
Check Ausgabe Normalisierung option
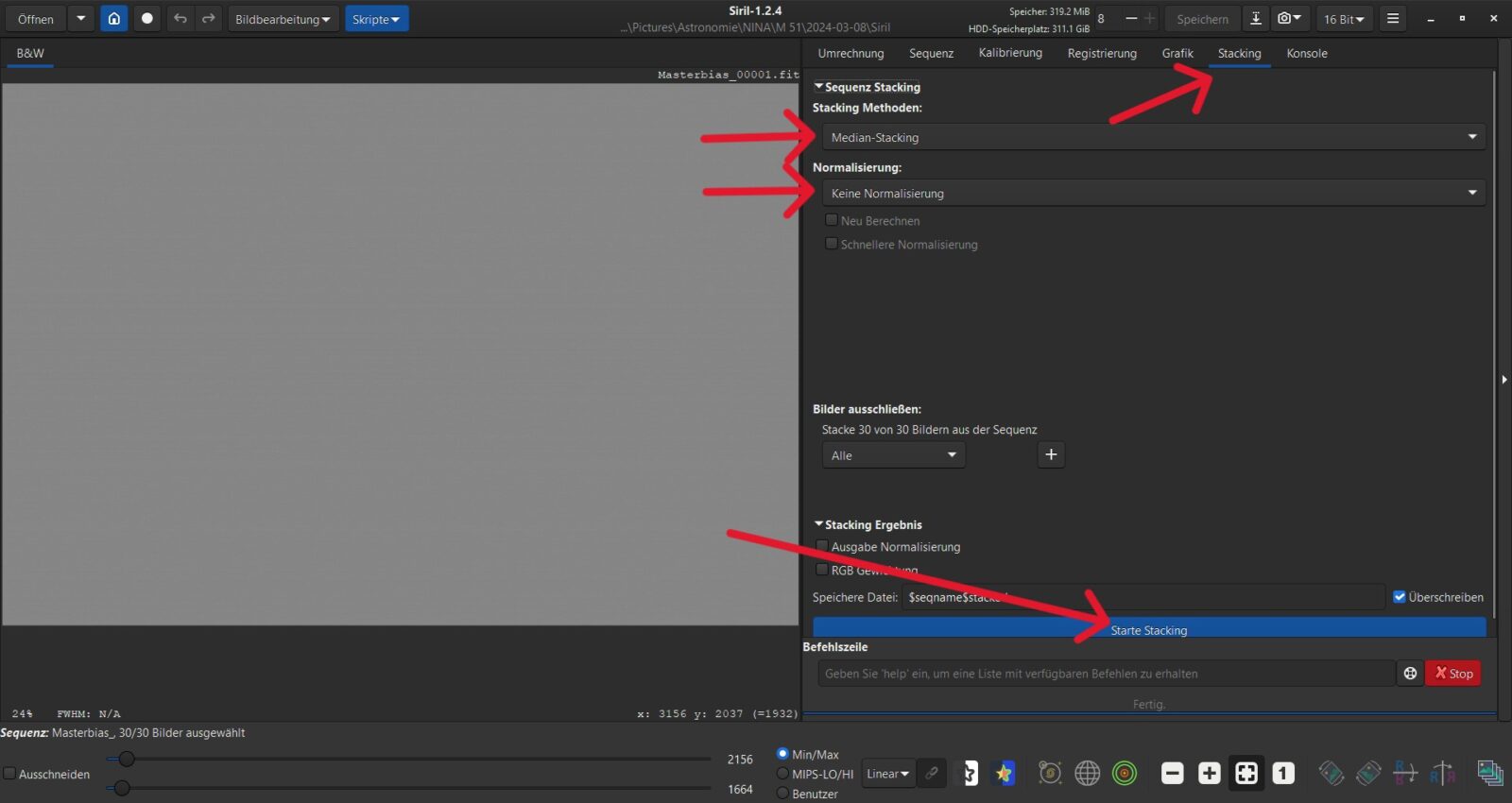pos(822,546)
